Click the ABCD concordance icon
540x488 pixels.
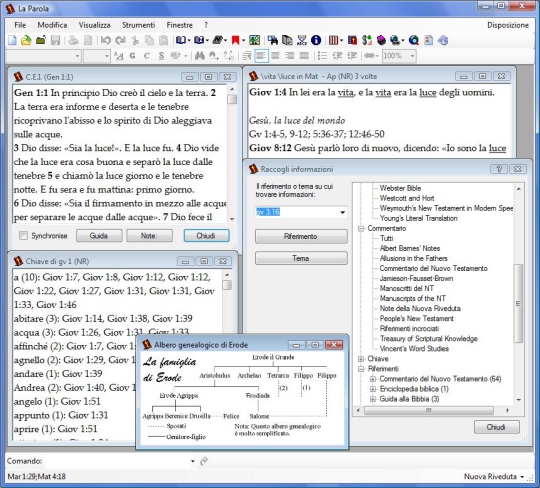302,40
